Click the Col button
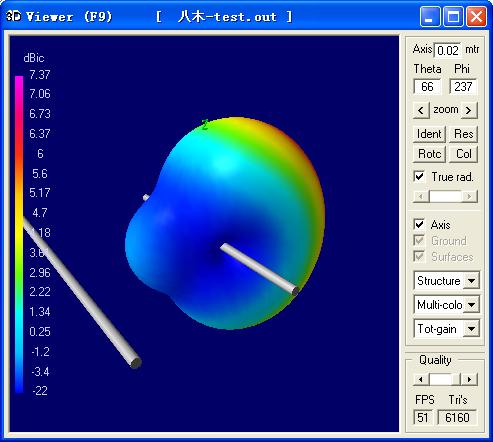 [463, 154]
